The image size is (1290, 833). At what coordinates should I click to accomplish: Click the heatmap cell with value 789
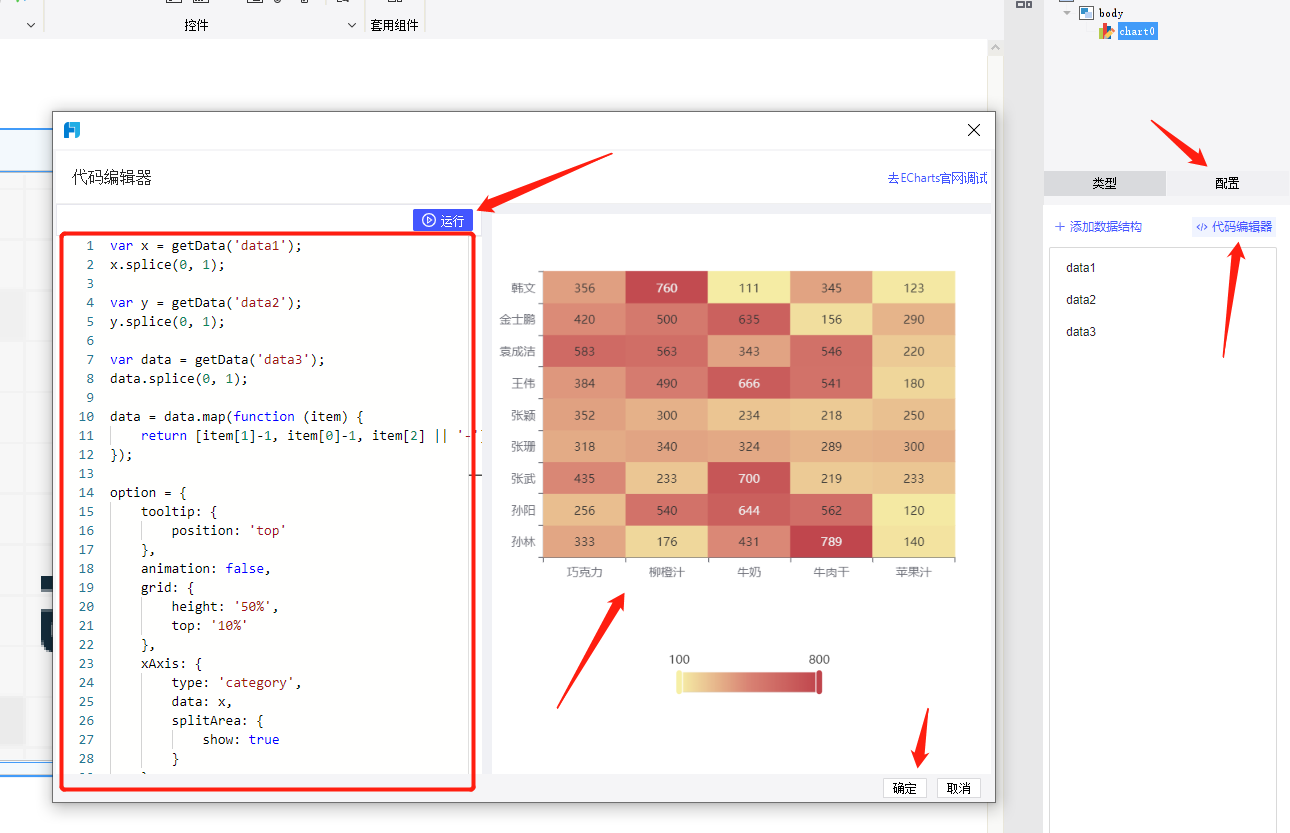831,542
